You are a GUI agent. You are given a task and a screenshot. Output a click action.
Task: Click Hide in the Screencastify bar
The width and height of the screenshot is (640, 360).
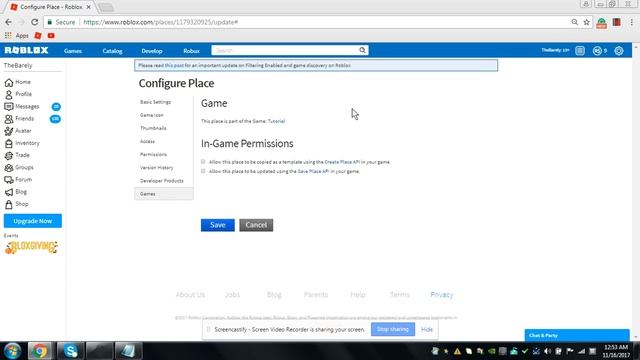pos(427,329)
